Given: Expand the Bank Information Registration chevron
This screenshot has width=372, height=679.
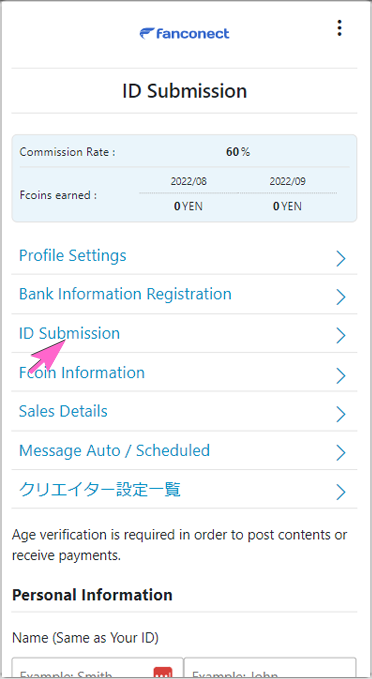Looking at the screenshot, I should (x=341, y=297).
